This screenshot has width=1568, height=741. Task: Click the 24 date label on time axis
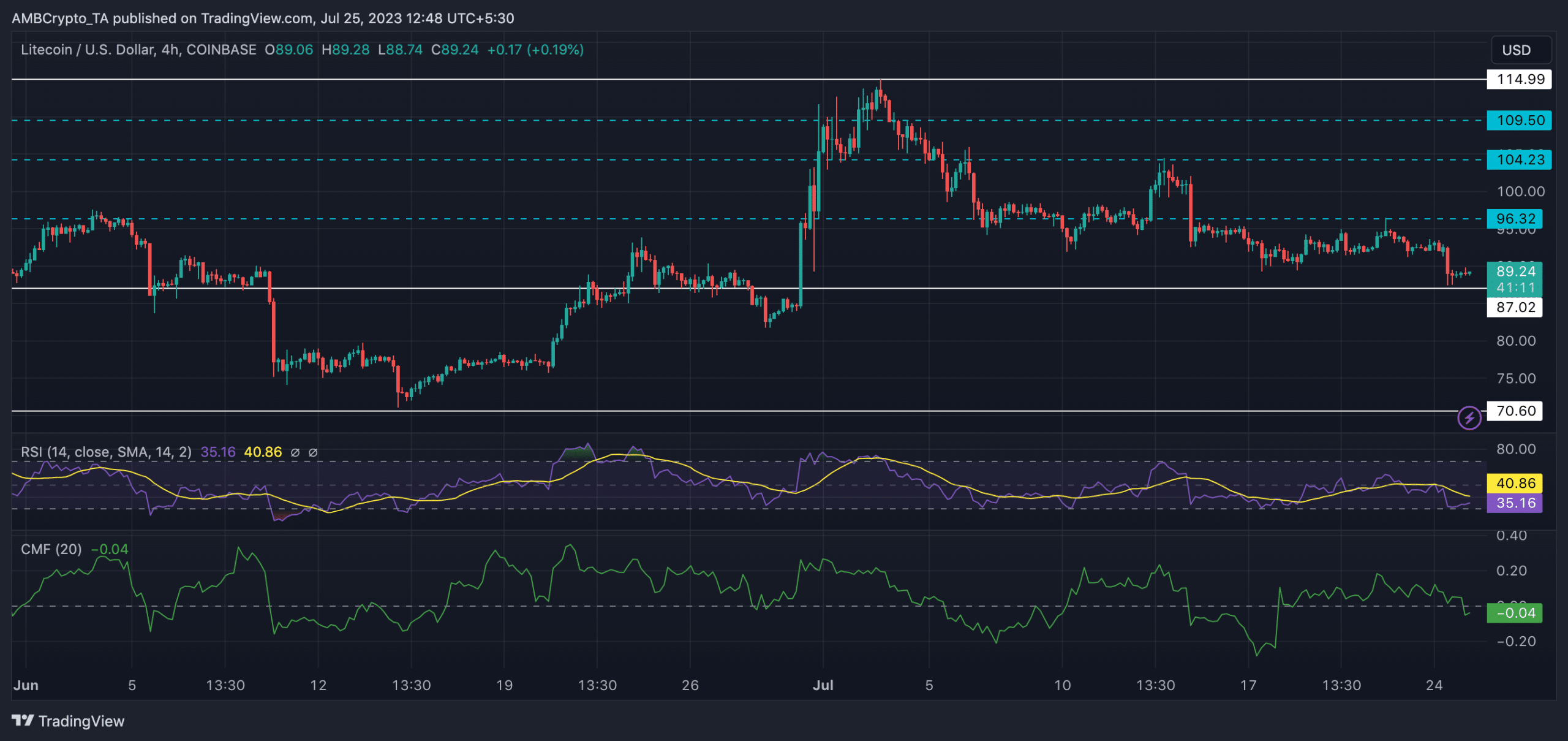coord(1434,685)
